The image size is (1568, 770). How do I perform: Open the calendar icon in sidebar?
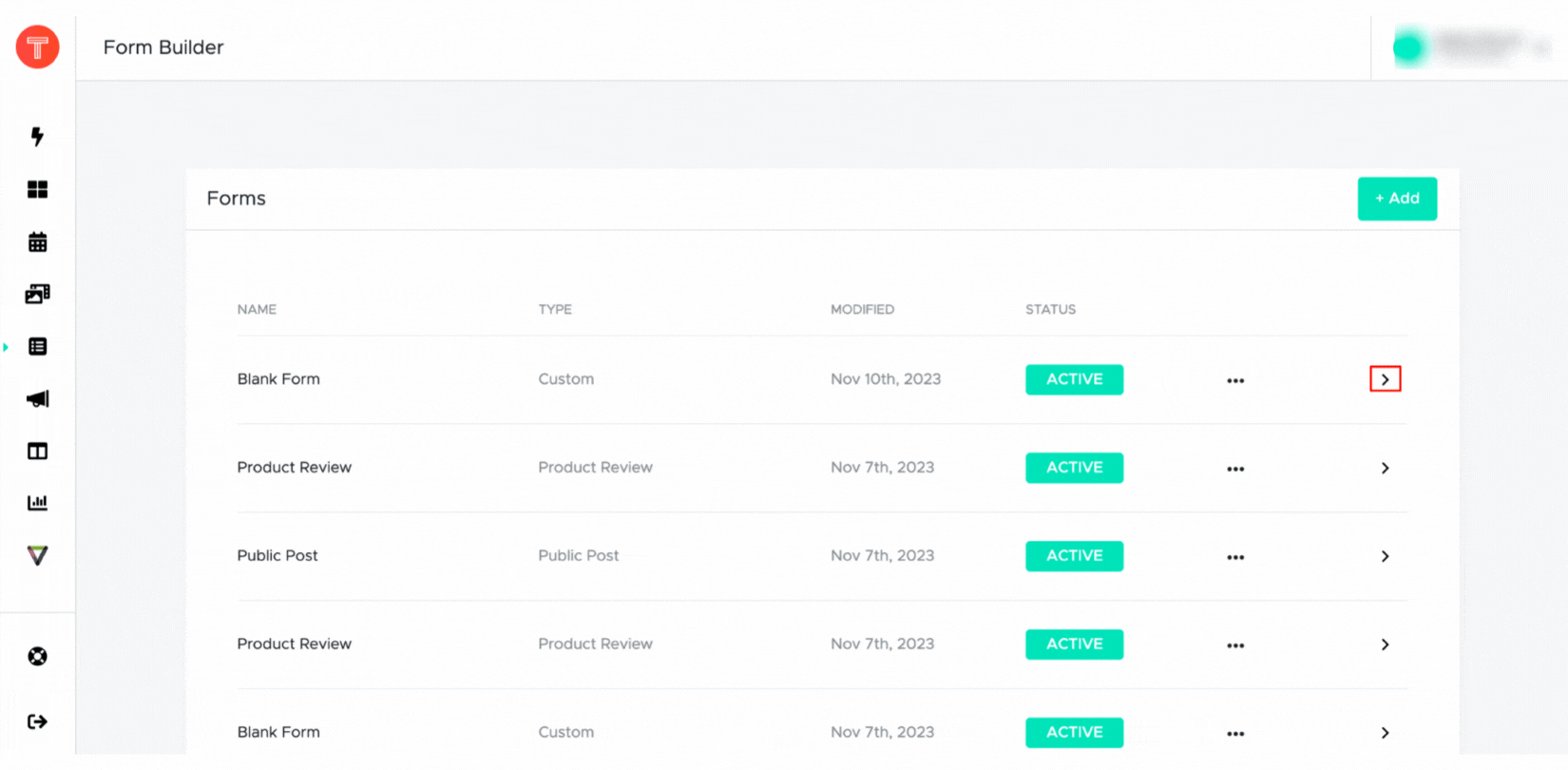click(x=37, y=242)
